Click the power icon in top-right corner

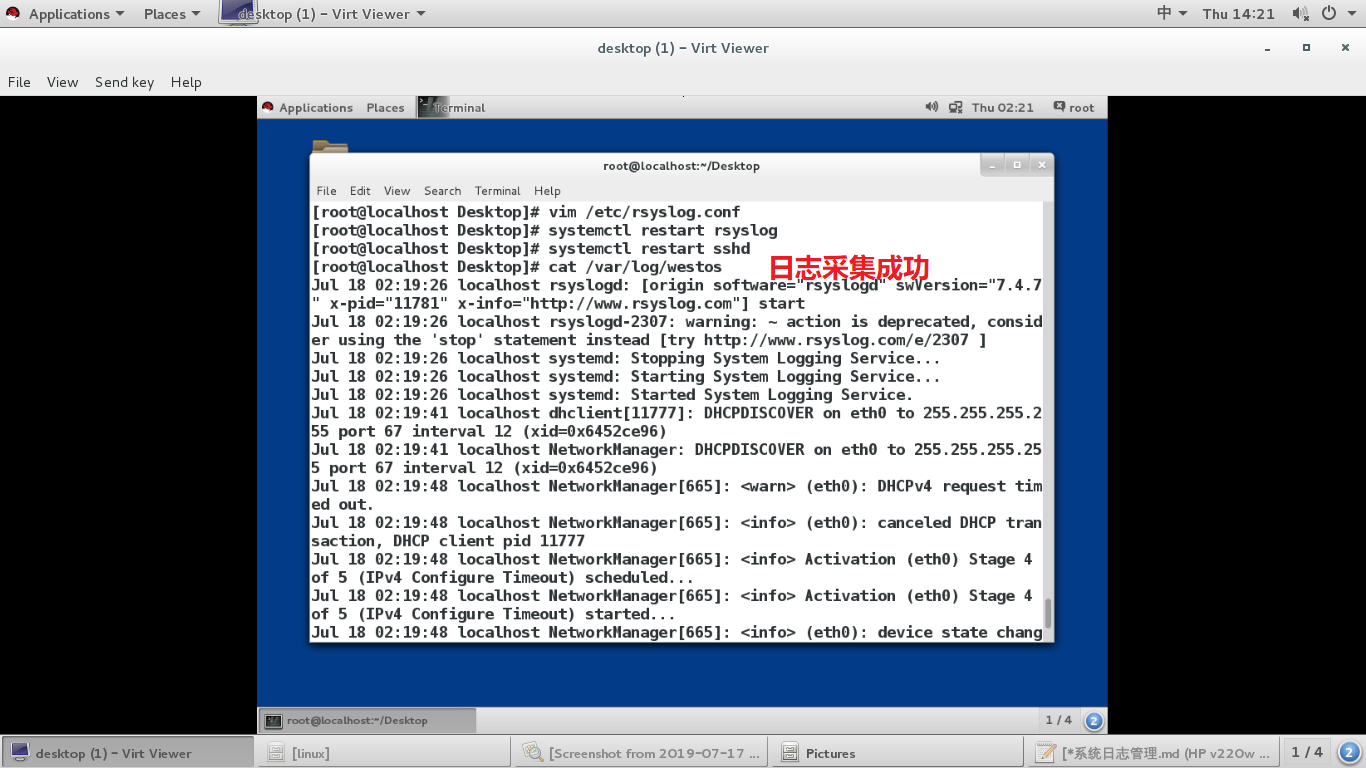coord(1329,13)
